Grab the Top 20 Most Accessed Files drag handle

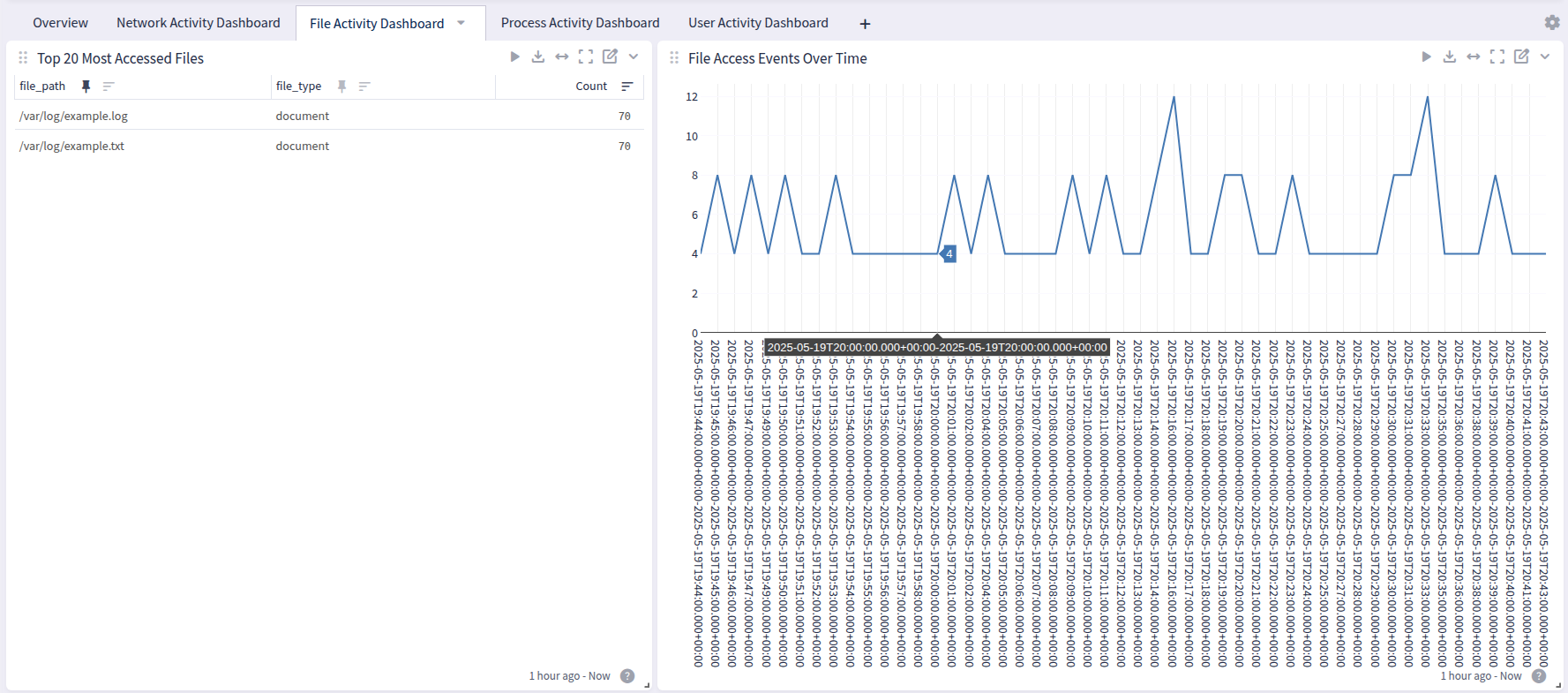[23, 57]
